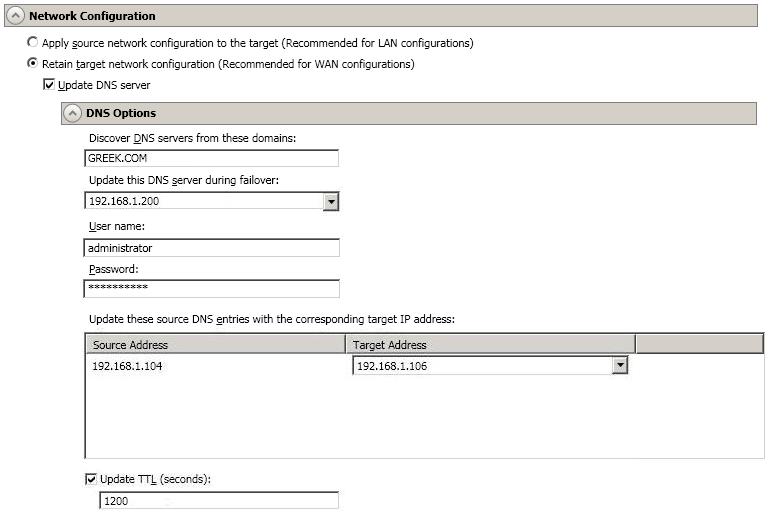This screenshot has width=770, height=519.
Task: Click the GREEK.COM domain field
Action: click(x=212, y=158)
